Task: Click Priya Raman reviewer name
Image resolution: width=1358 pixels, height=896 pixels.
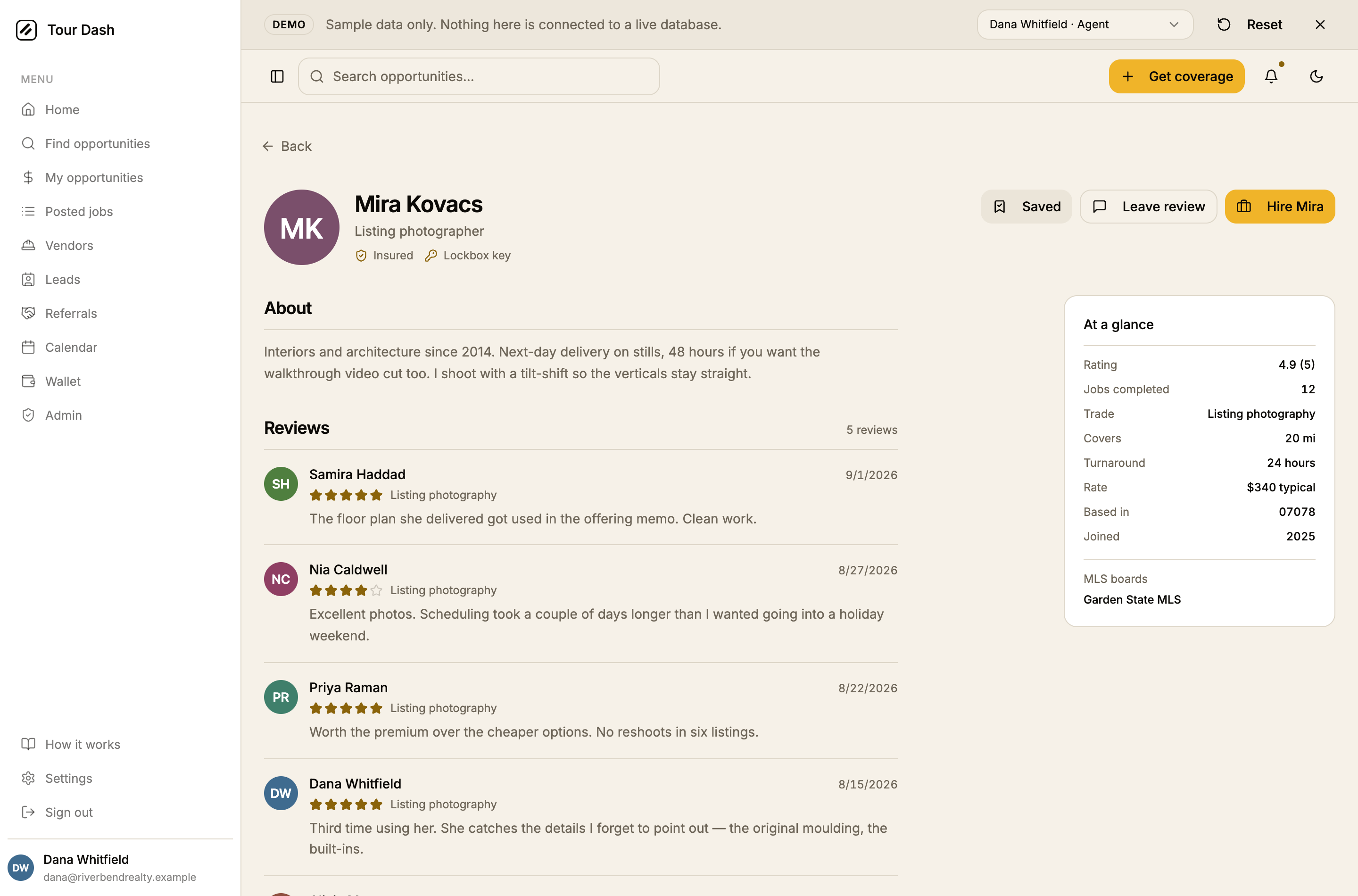Action: [x=348, y=688]
